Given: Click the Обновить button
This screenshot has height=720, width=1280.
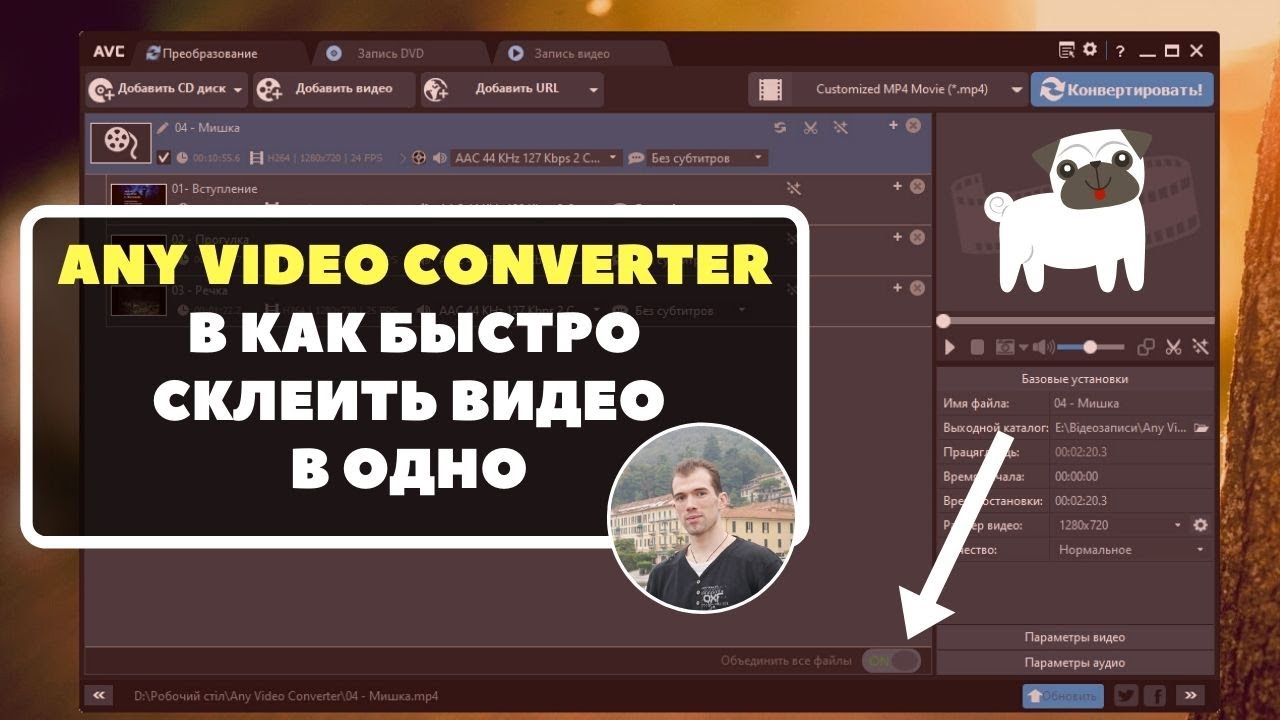Looking at the screenshot, I should click(x=1062, y=696).
